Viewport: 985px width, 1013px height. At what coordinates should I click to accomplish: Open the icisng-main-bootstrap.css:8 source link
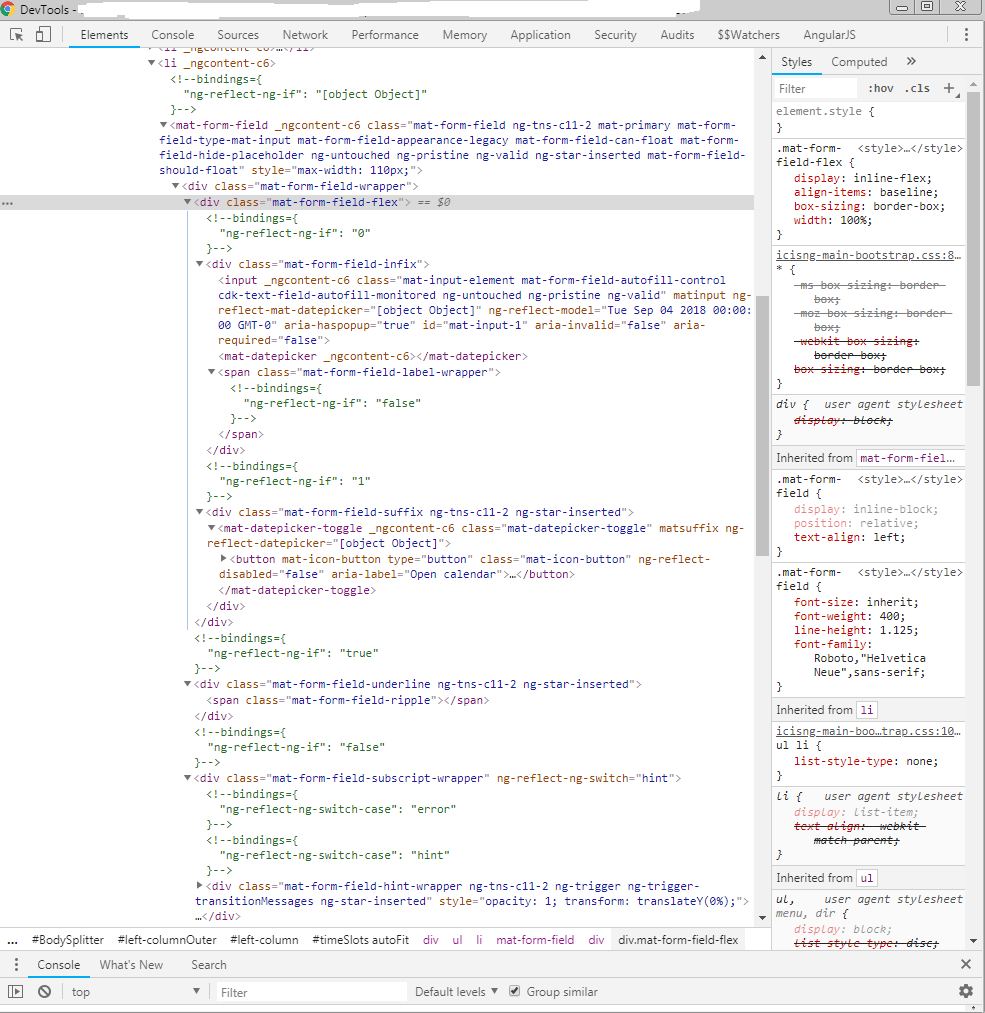tap(866, 254)
